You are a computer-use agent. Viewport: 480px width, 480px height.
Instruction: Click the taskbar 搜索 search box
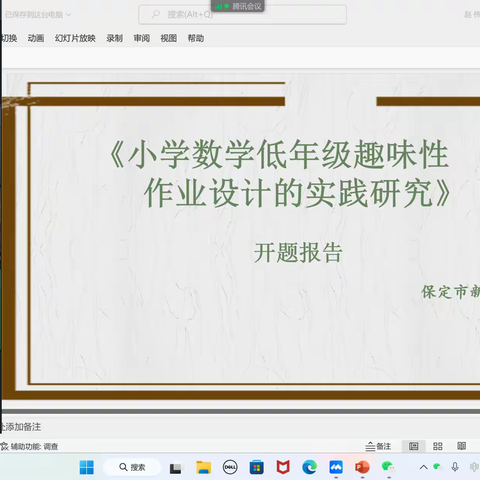point(132,467)
